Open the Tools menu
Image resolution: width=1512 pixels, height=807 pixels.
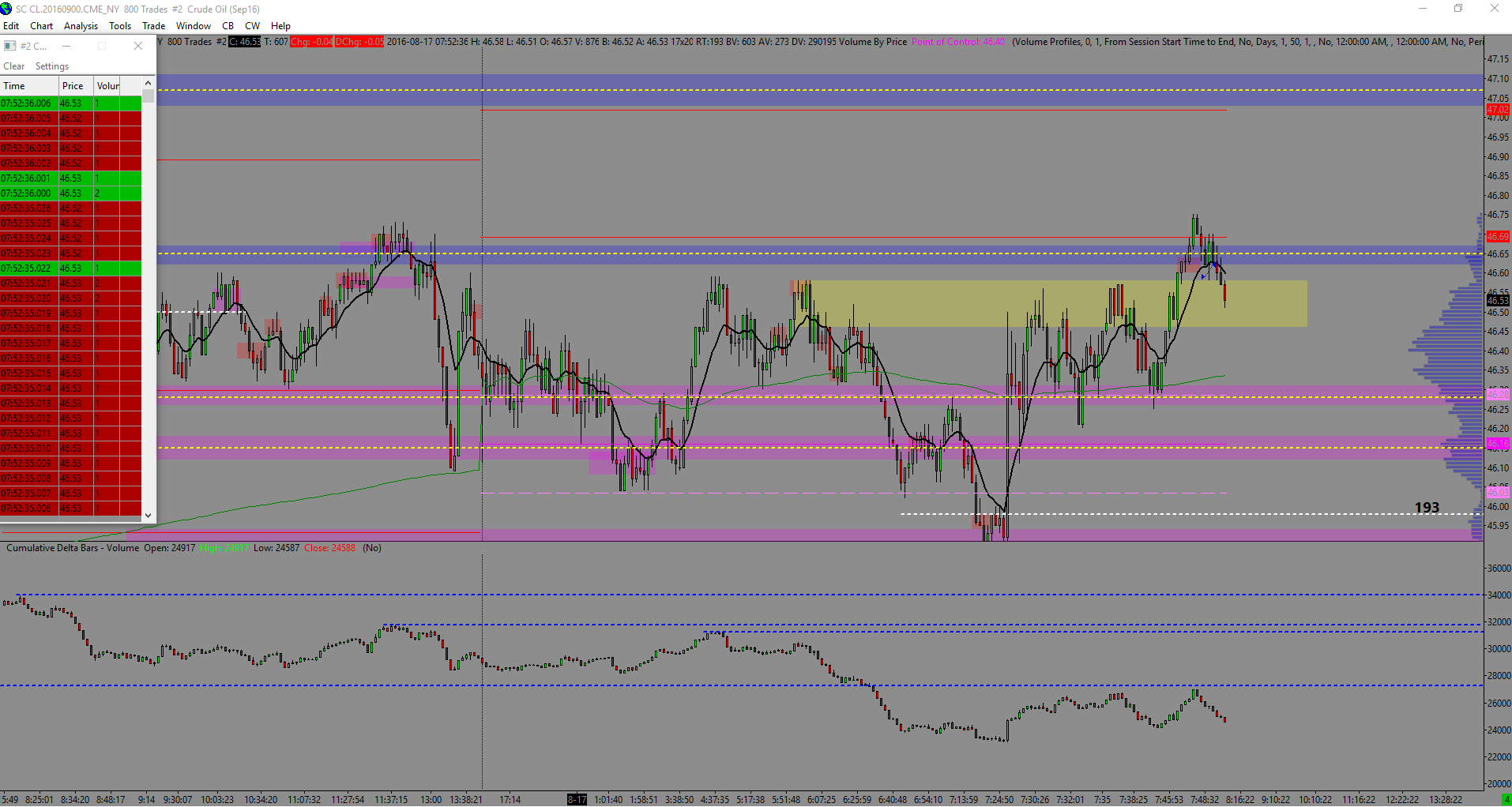coord(120,26)
